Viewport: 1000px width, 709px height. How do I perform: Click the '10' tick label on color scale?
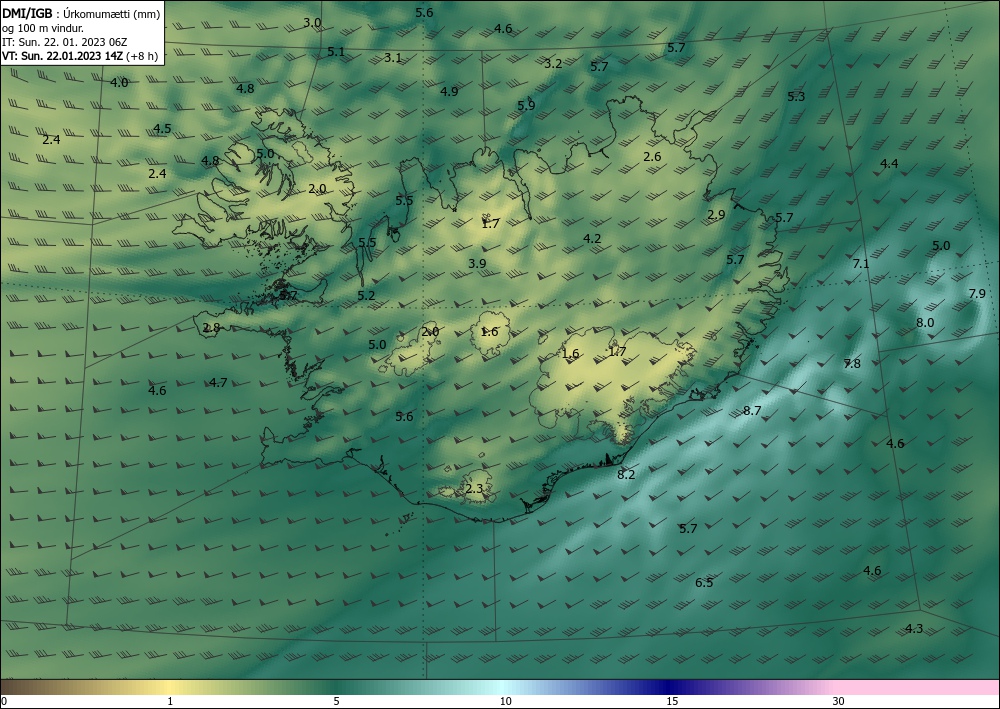(505, 701)
